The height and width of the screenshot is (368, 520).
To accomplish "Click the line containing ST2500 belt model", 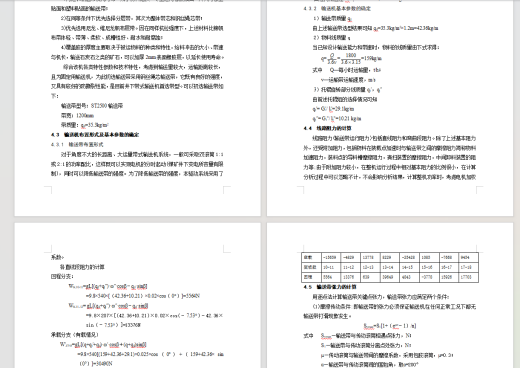I will (x=92, y=106).
